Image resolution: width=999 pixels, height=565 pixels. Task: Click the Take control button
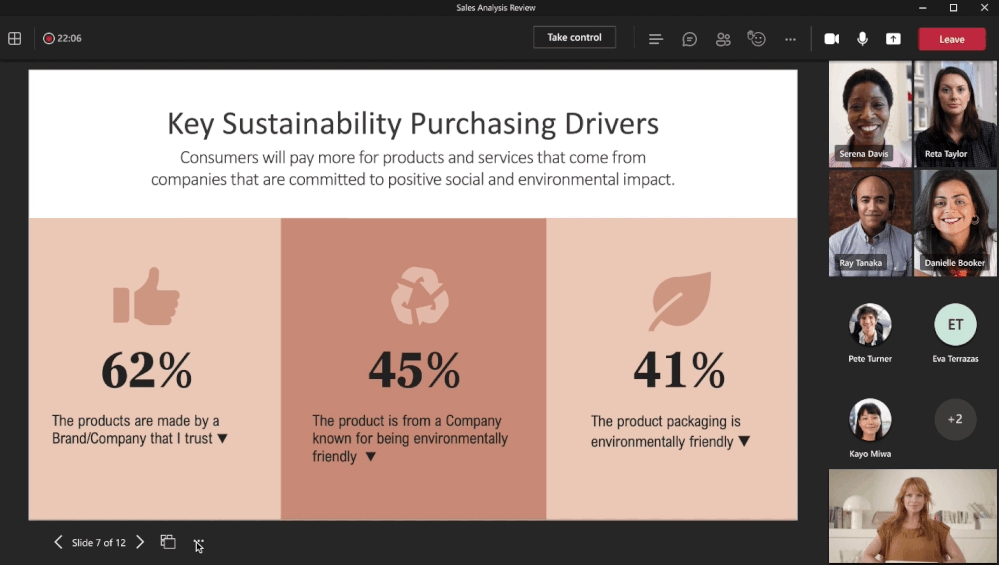pos(574,38)
